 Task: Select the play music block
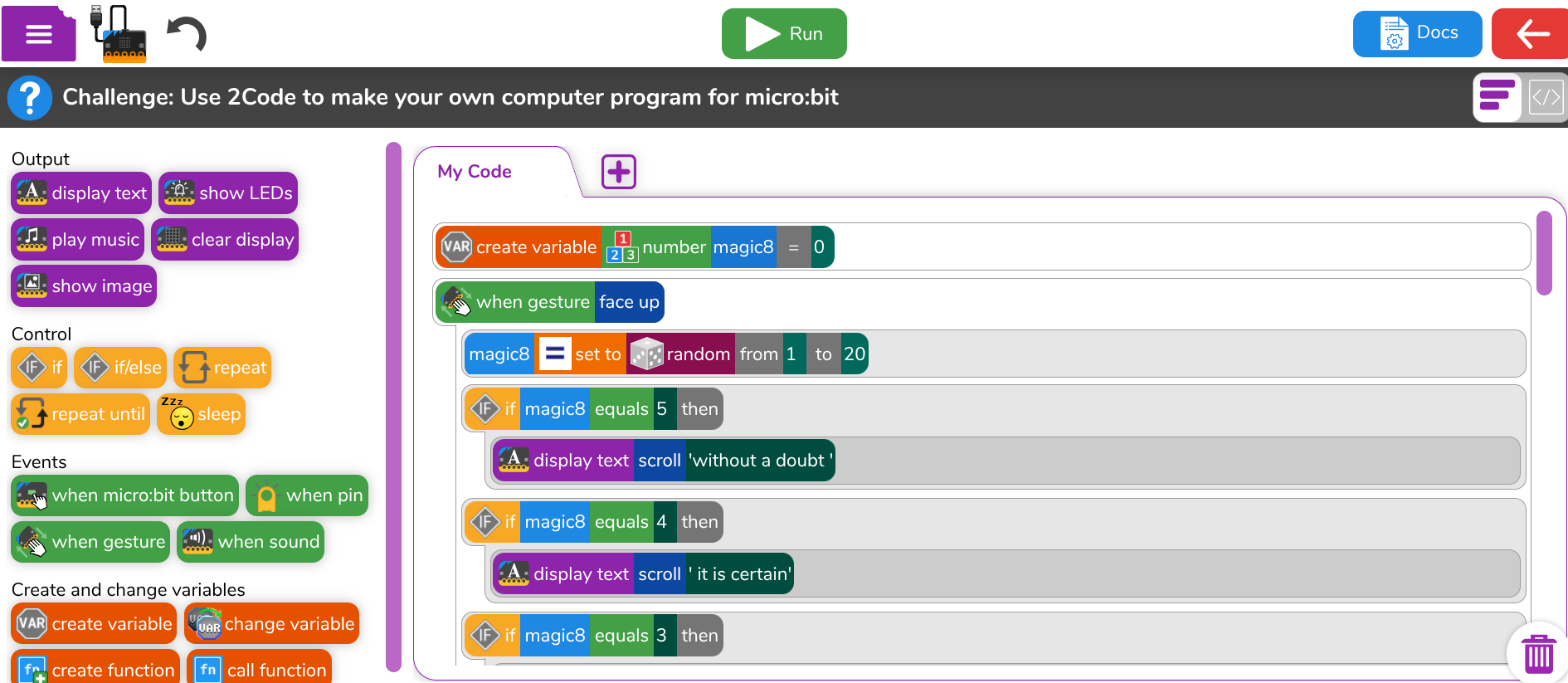pos(78,240)
